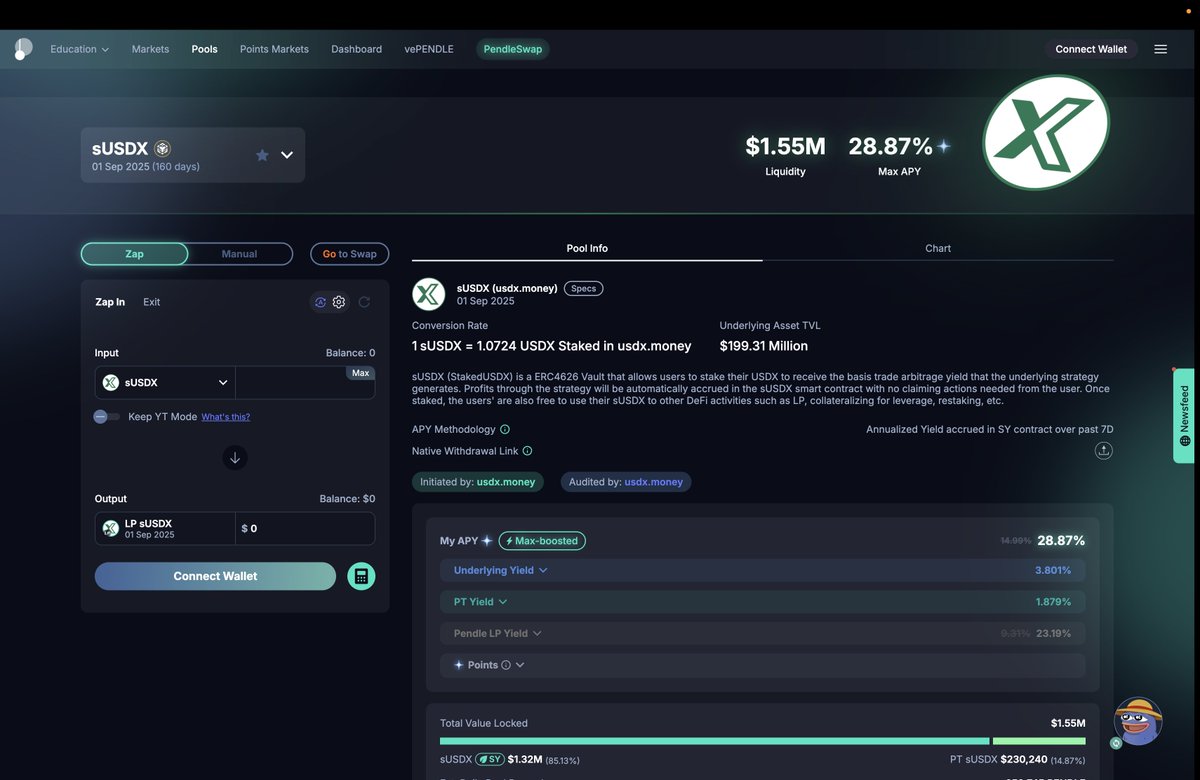Click the Points info icon
Image resolution: width=1200 pixels, height=780 pixels.
506,665
